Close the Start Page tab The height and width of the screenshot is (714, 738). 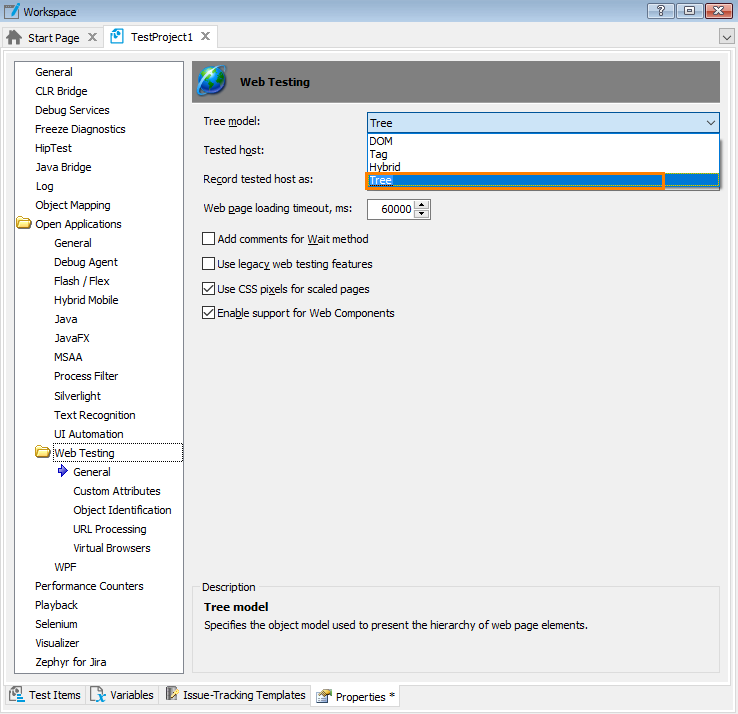click(x=92, y=38)
